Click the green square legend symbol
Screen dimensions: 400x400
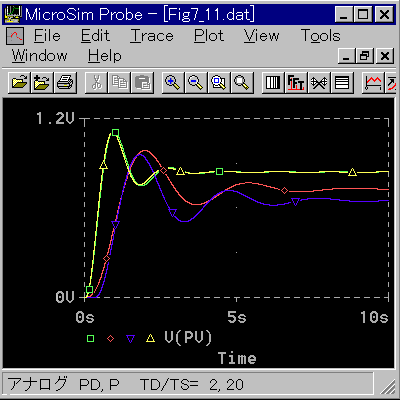(90, 339)
